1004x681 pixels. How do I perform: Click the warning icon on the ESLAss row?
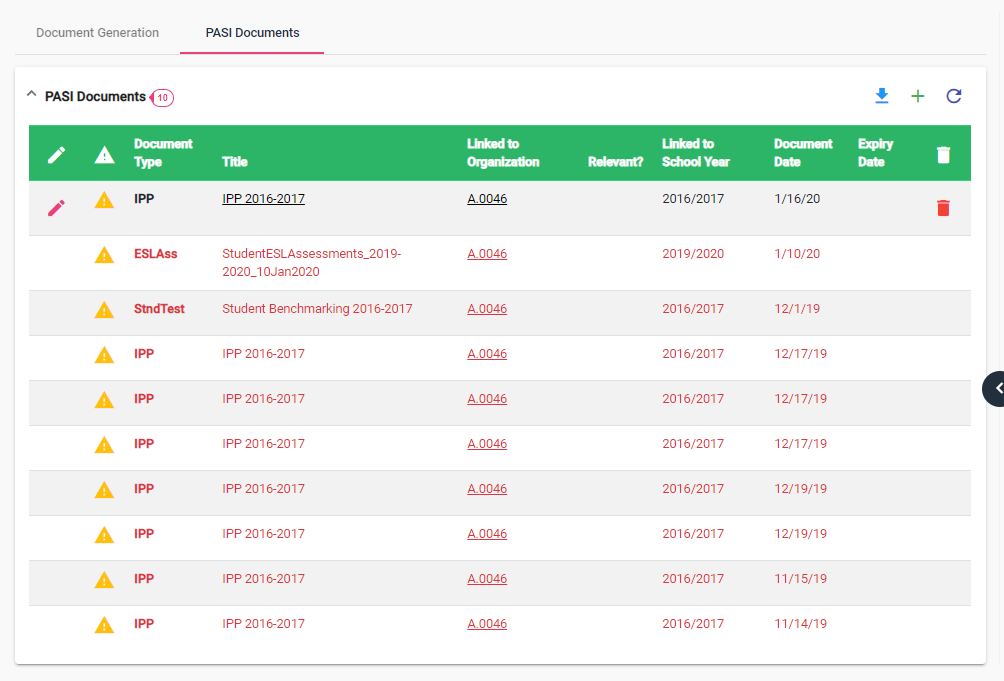click(x=104, y=255)
